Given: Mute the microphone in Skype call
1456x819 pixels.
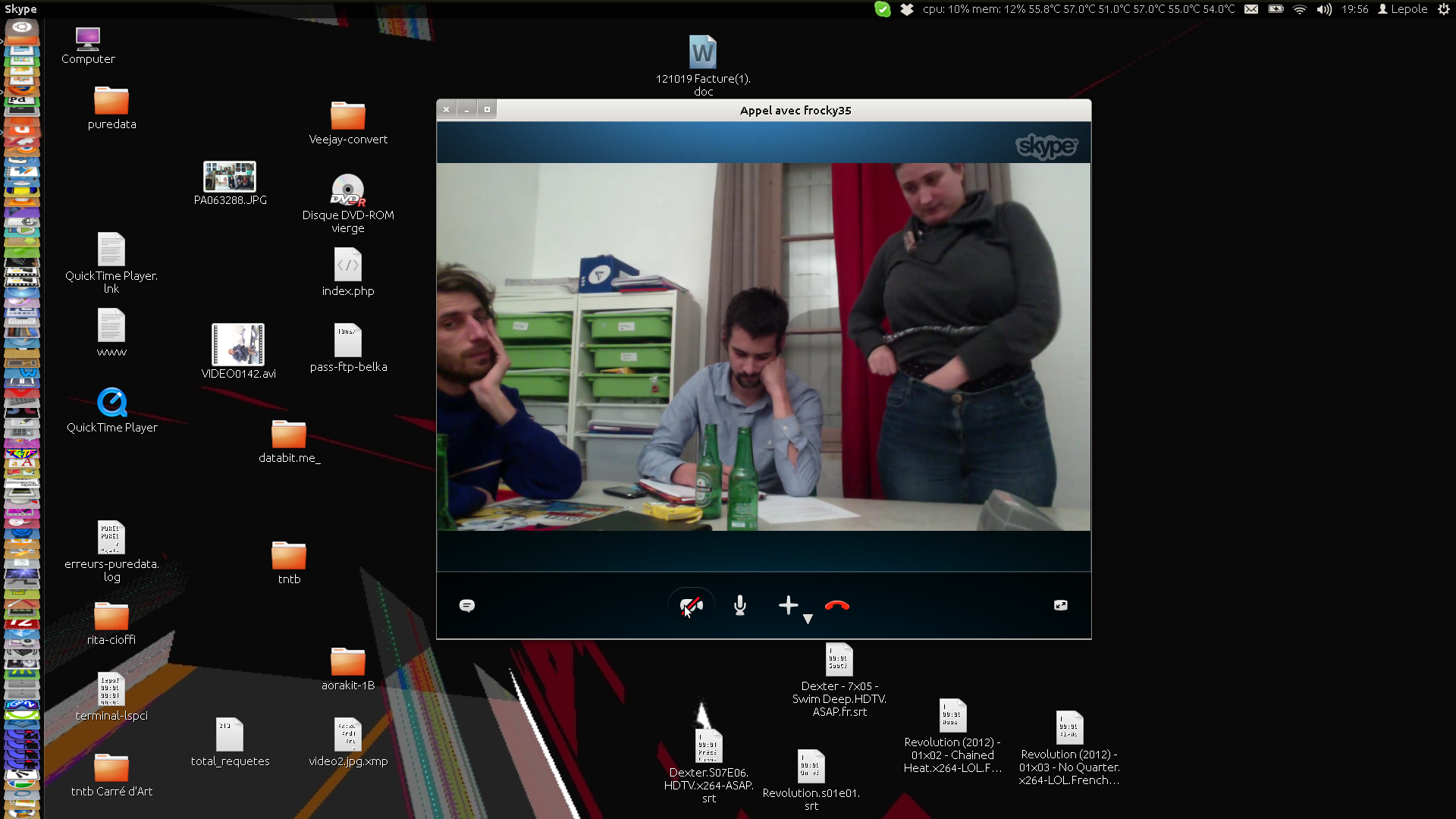Looking at the screenshot, I should coord(740,605).
